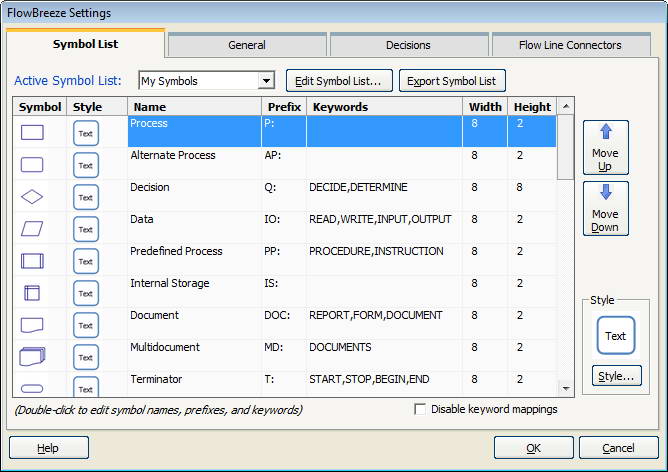Click the PROCEDURE,INSTRUCTION keywords cell
The image size is (668, 472).
click(x=384, y=259)
